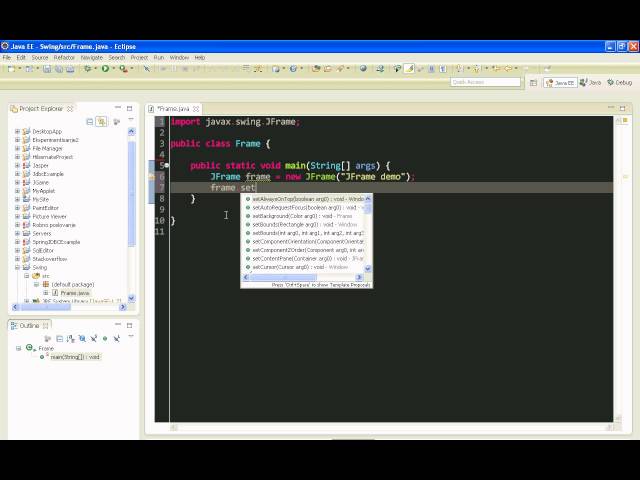
Task: Open the Source menu
Action: click(x=40, y=58)
